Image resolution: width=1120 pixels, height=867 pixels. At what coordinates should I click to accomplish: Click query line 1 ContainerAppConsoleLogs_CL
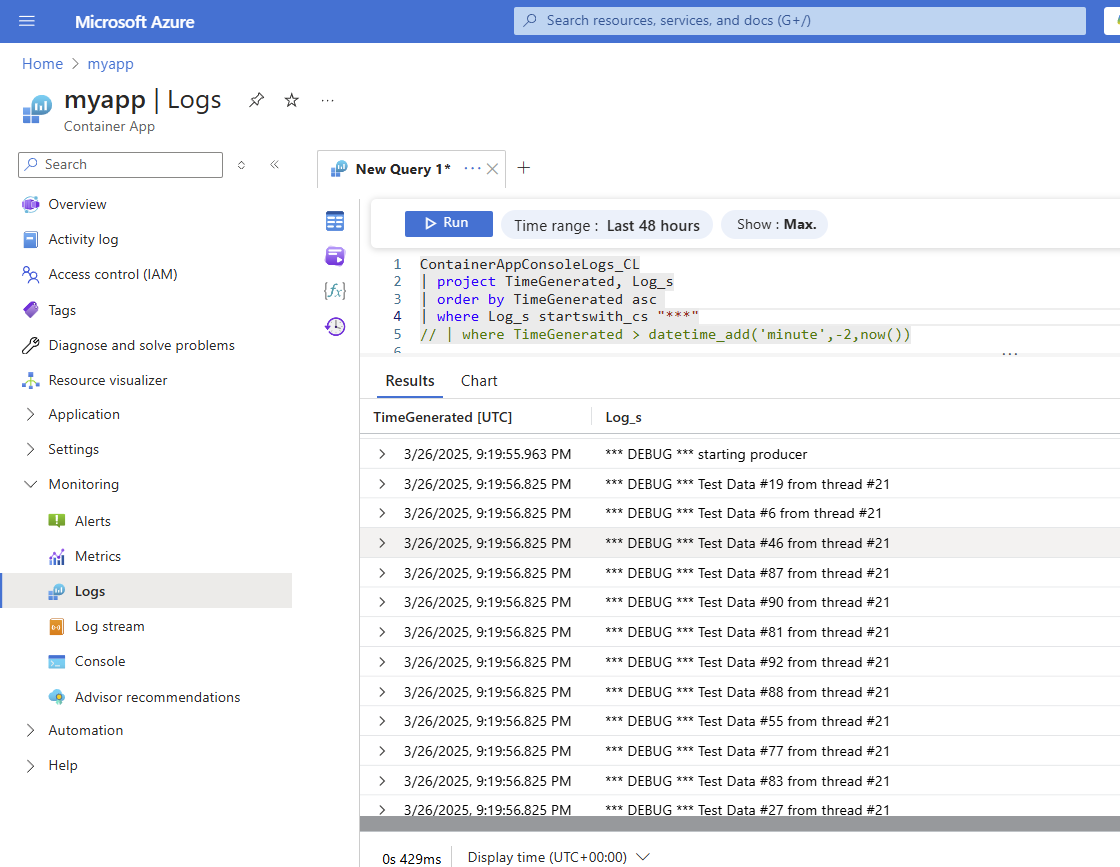click(x=529, y=264)
